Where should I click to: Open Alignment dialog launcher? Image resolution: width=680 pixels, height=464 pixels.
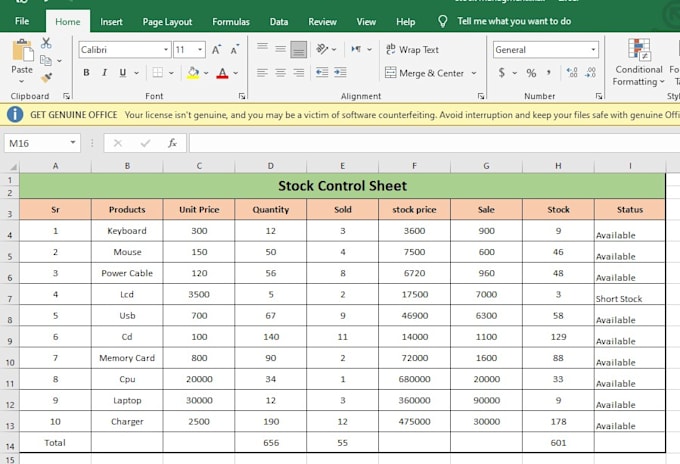point(481,96)
